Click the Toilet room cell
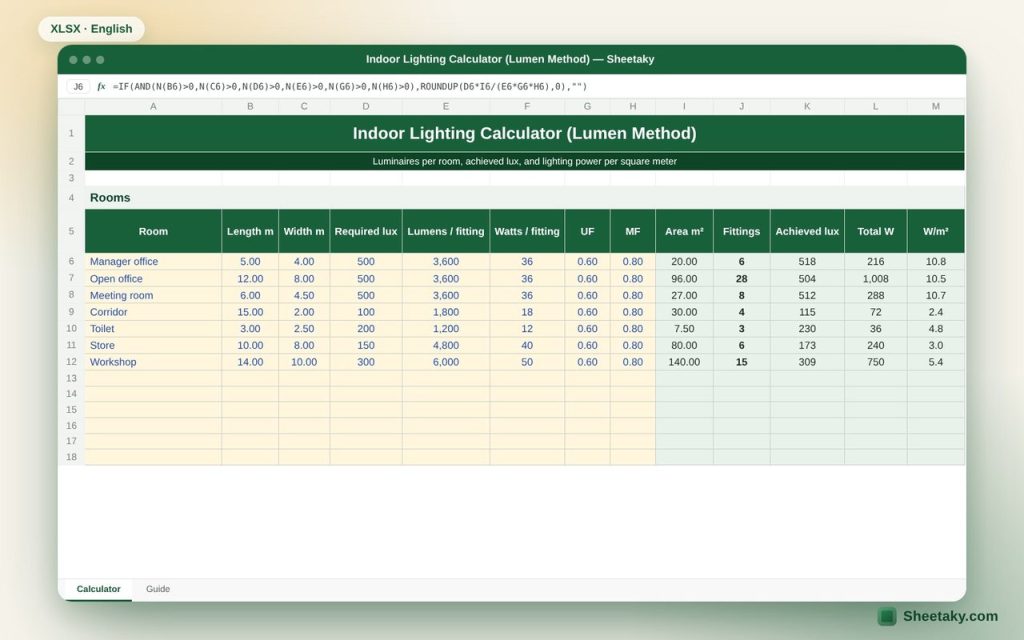Viewport: 1024px width, 640px height. 153,328
